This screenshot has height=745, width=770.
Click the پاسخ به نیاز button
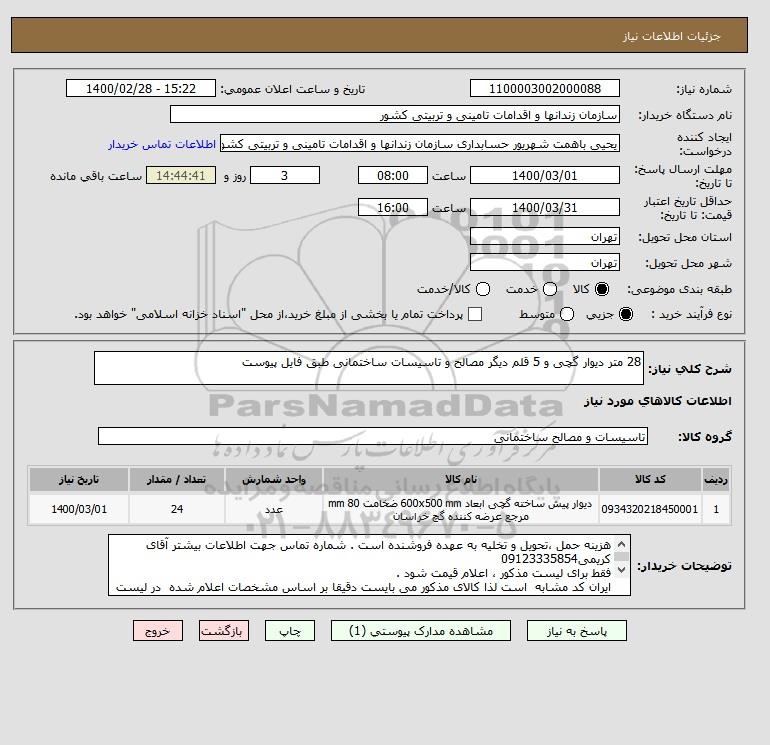(577, 631)
